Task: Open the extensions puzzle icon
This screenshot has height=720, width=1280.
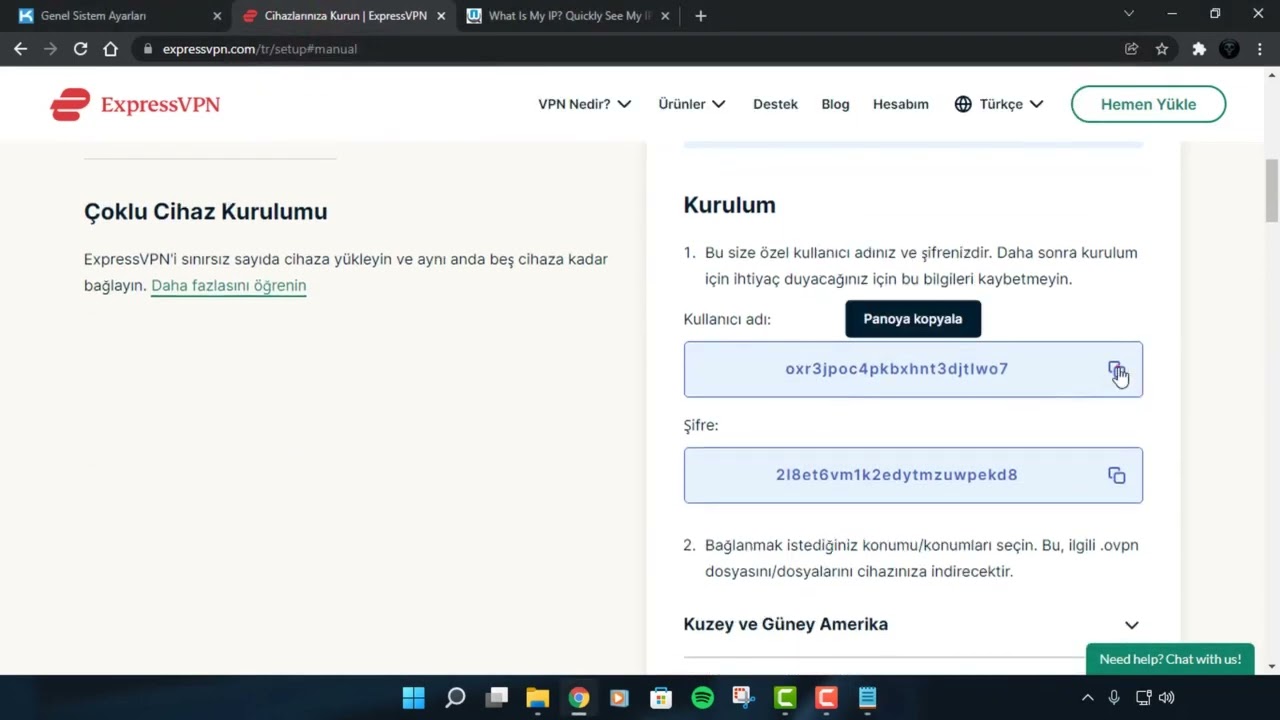Action: point(1199,48)
